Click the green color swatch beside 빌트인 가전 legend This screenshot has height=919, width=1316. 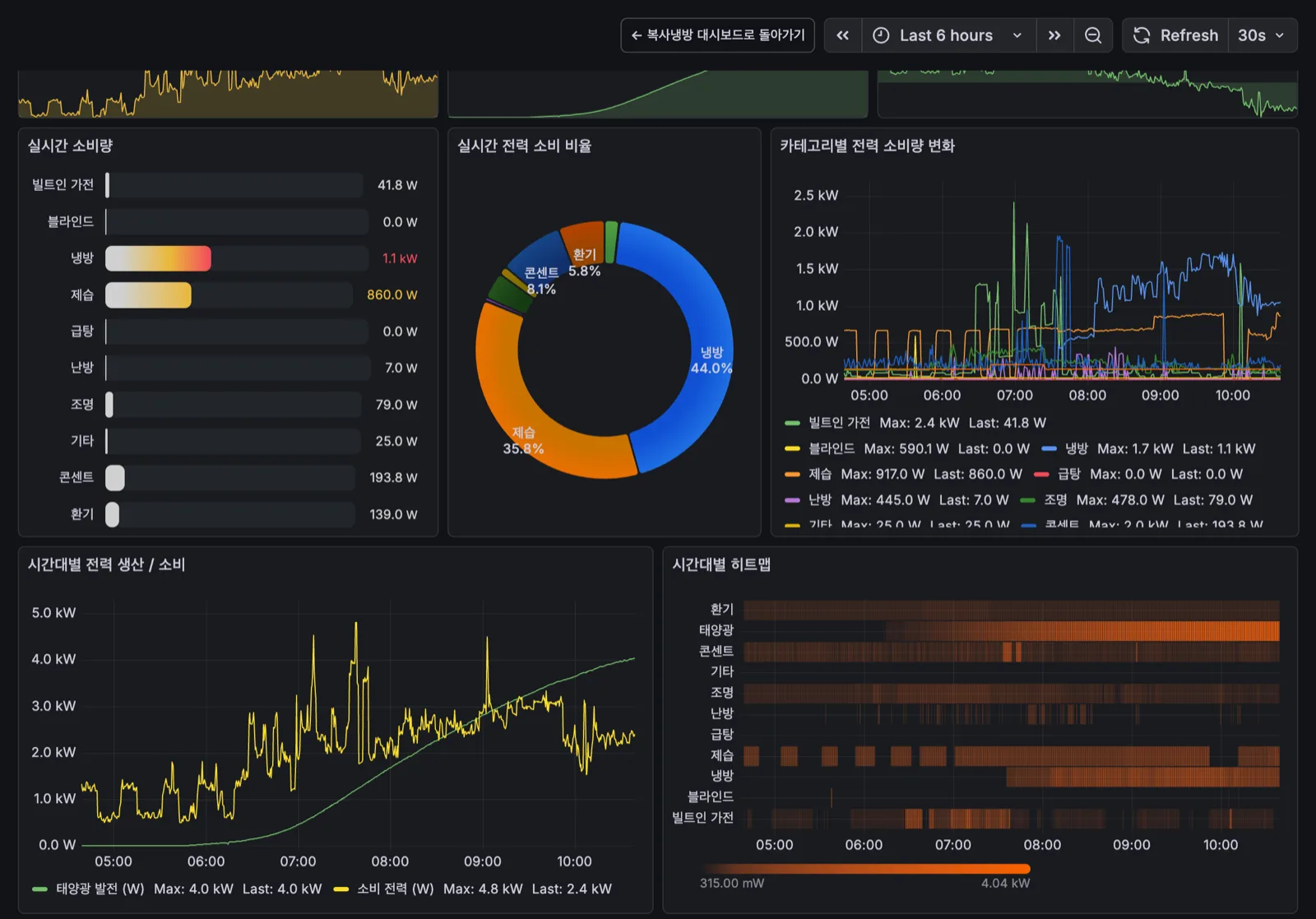(x=793, y=423)
